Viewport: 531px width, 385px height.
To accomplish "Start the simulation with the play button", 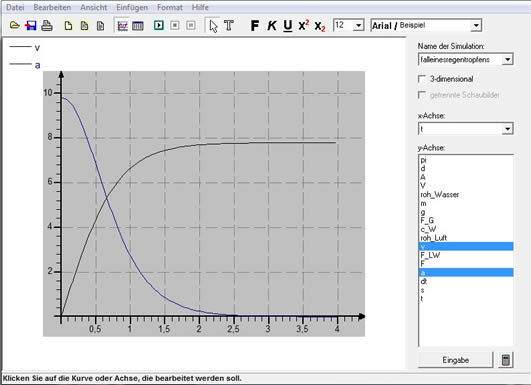I will (x=158, y=25).
